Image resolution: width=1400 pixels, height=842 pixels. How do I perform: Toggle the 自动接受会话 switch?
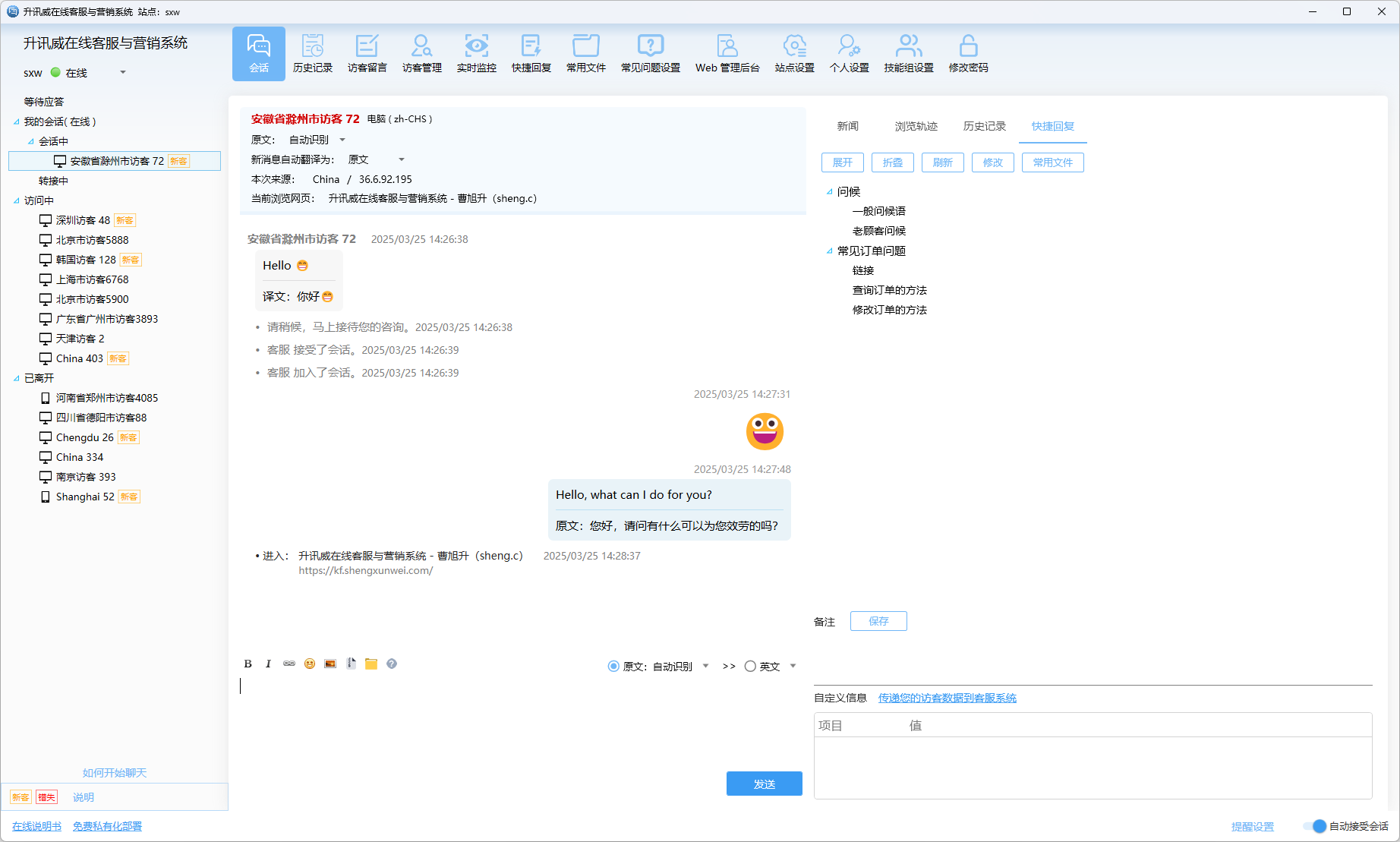point(1315,826)
